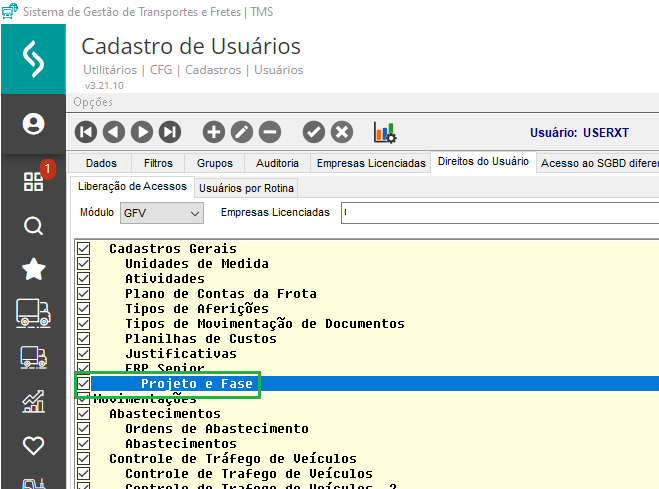
Task: Toggle Ordens de Abastecimento checkbox
Action: [x=84, y=429]
